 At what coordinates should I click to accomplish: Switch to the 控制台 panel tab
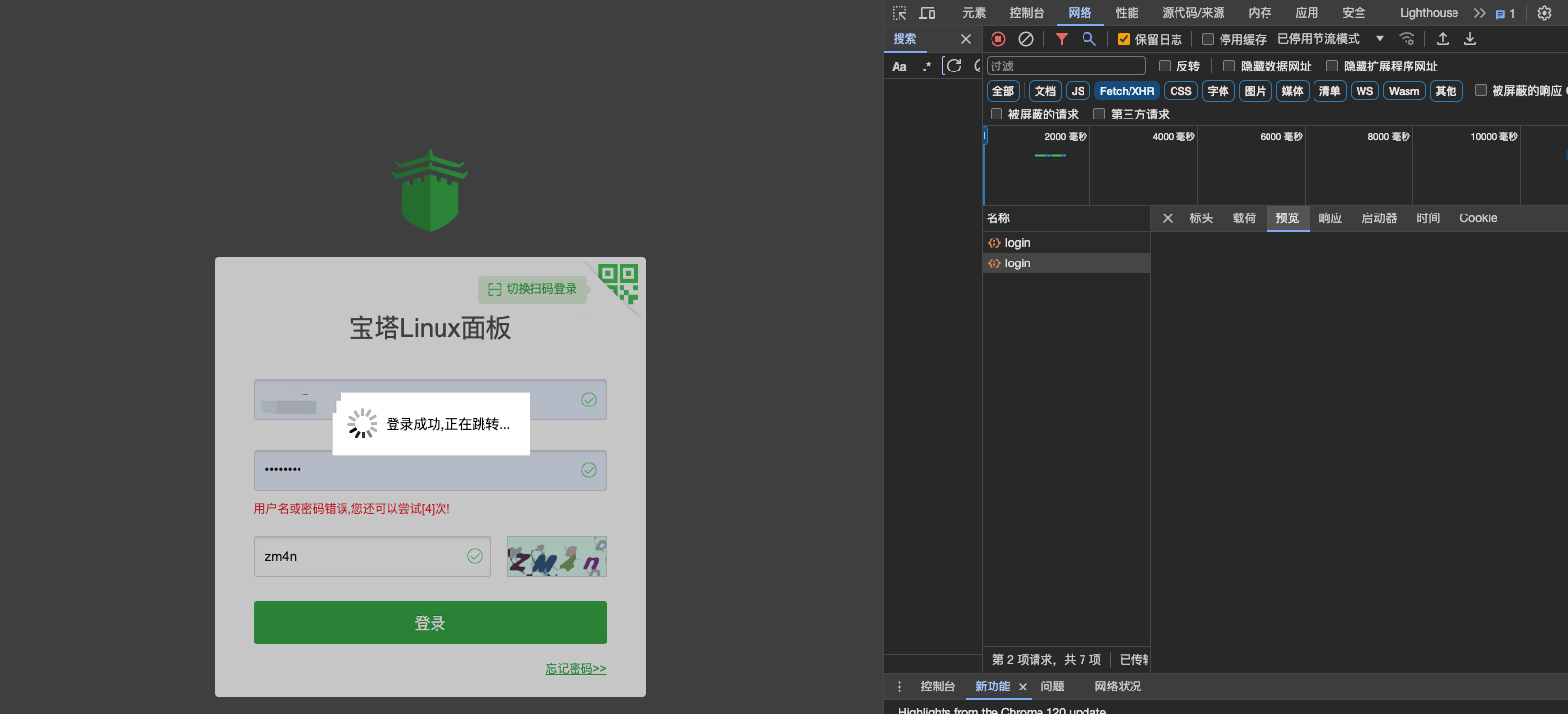pyautogui.click(x=1027, y=13)
